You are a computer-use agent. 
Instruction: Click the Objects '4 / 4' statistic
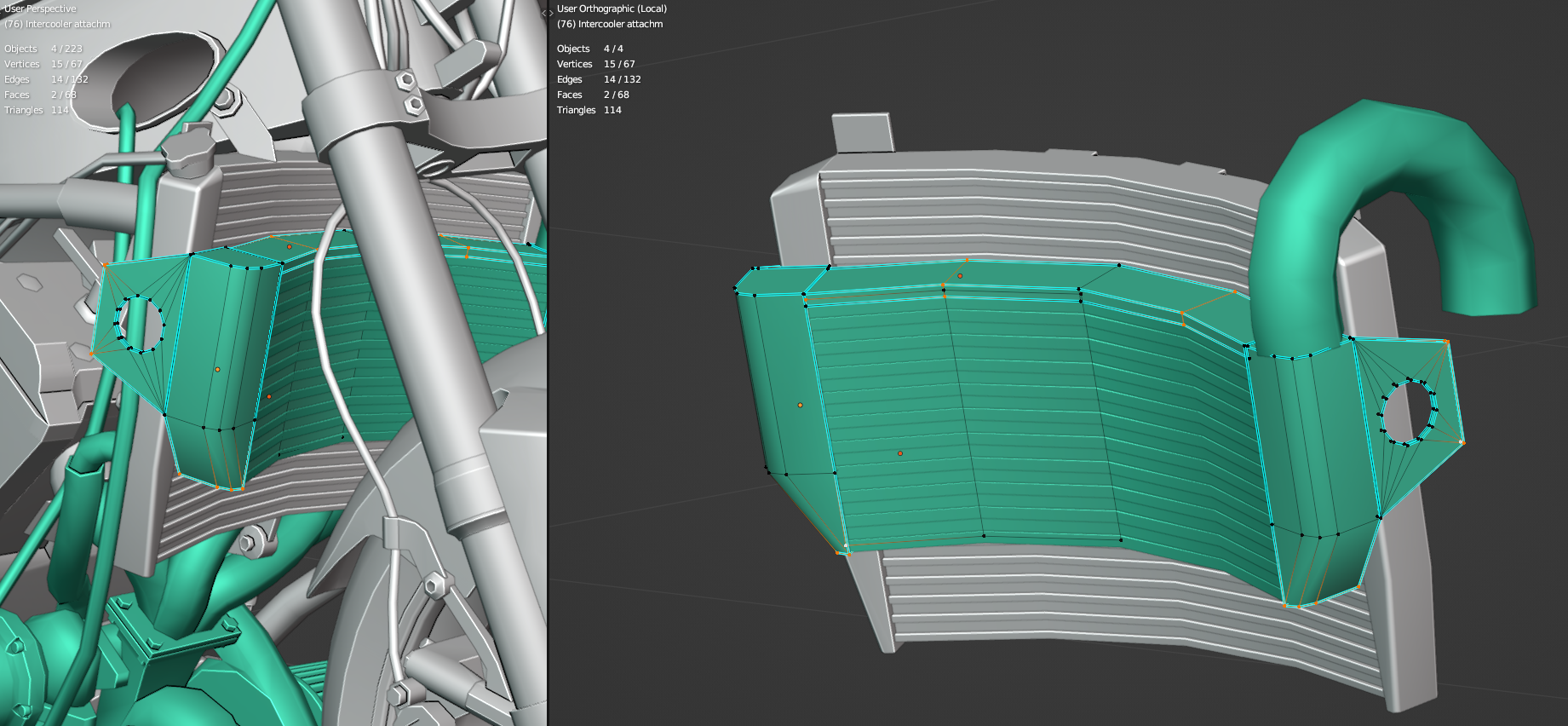[x=613, y=49]
